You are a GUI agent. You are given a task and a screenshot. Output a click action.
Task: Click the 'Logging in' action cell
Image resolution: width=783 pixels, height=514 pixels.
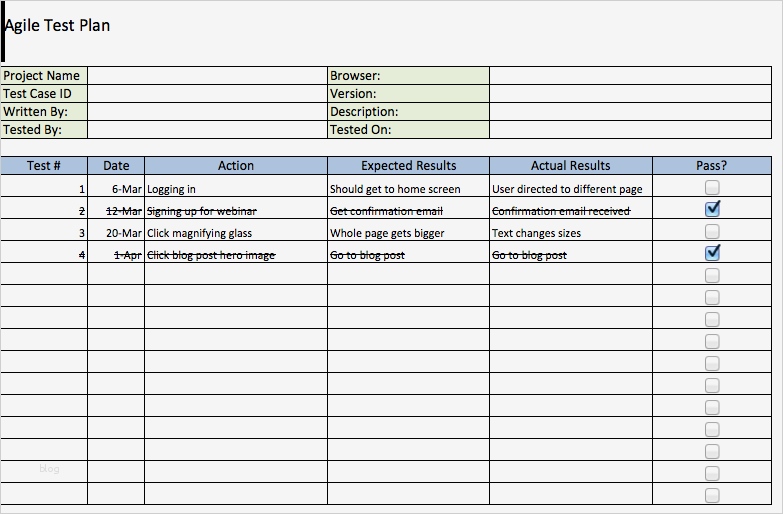(236, 189)
